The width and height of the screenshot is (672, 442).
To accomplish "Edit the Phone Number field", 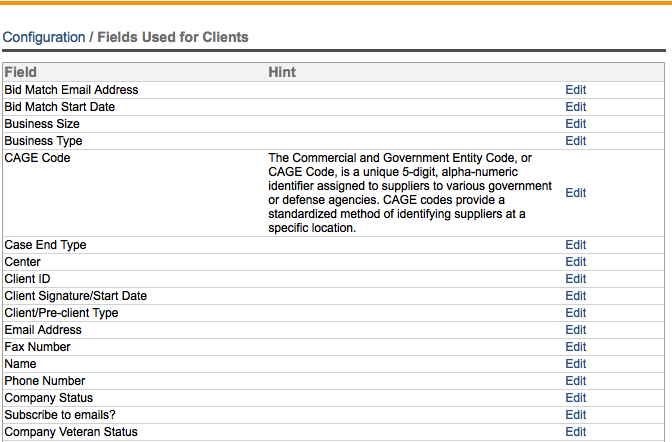I will (x=575, y=381).
